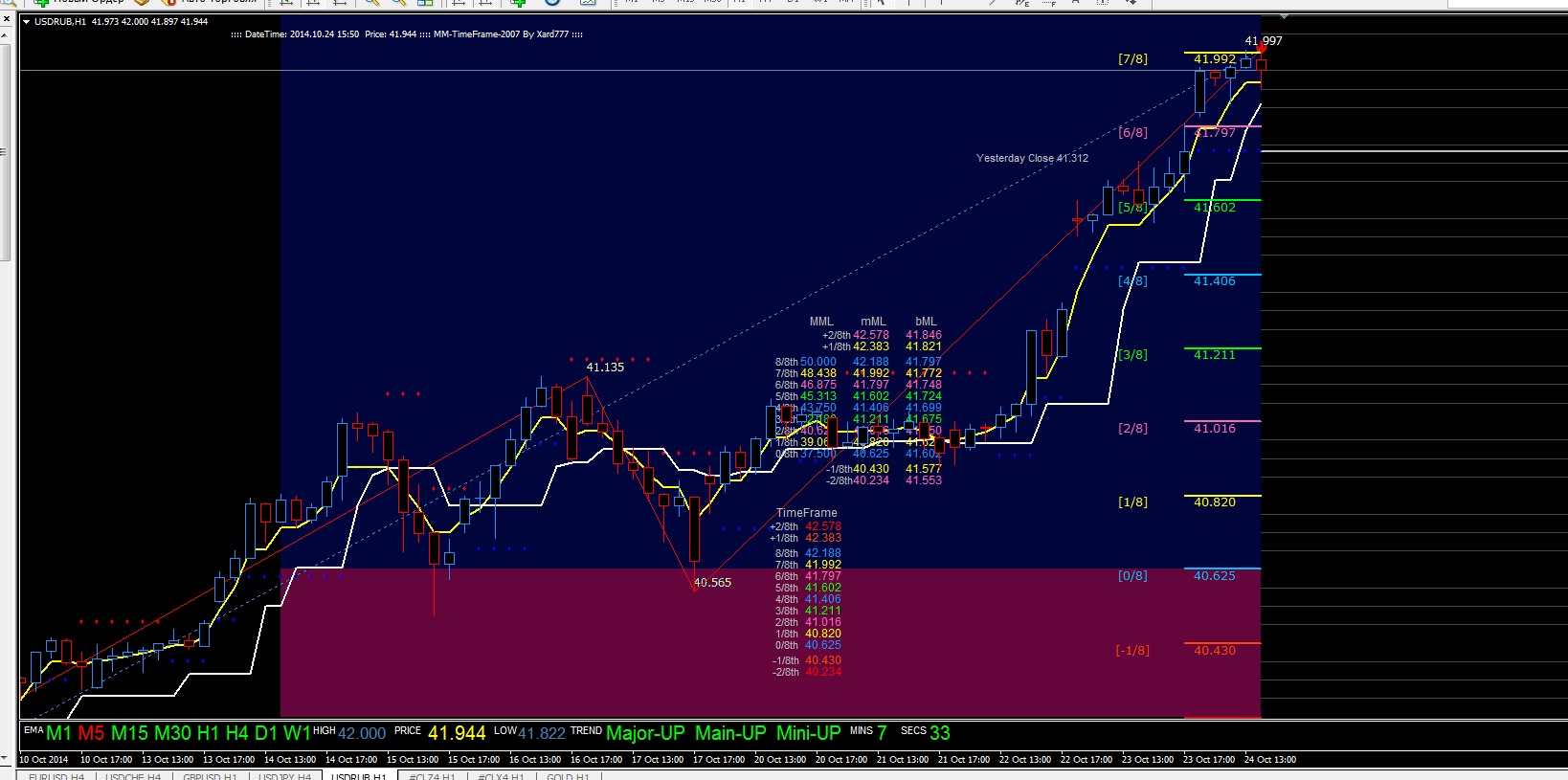
Task: Click the red M5 label in the EMA row
Action: 91,733
